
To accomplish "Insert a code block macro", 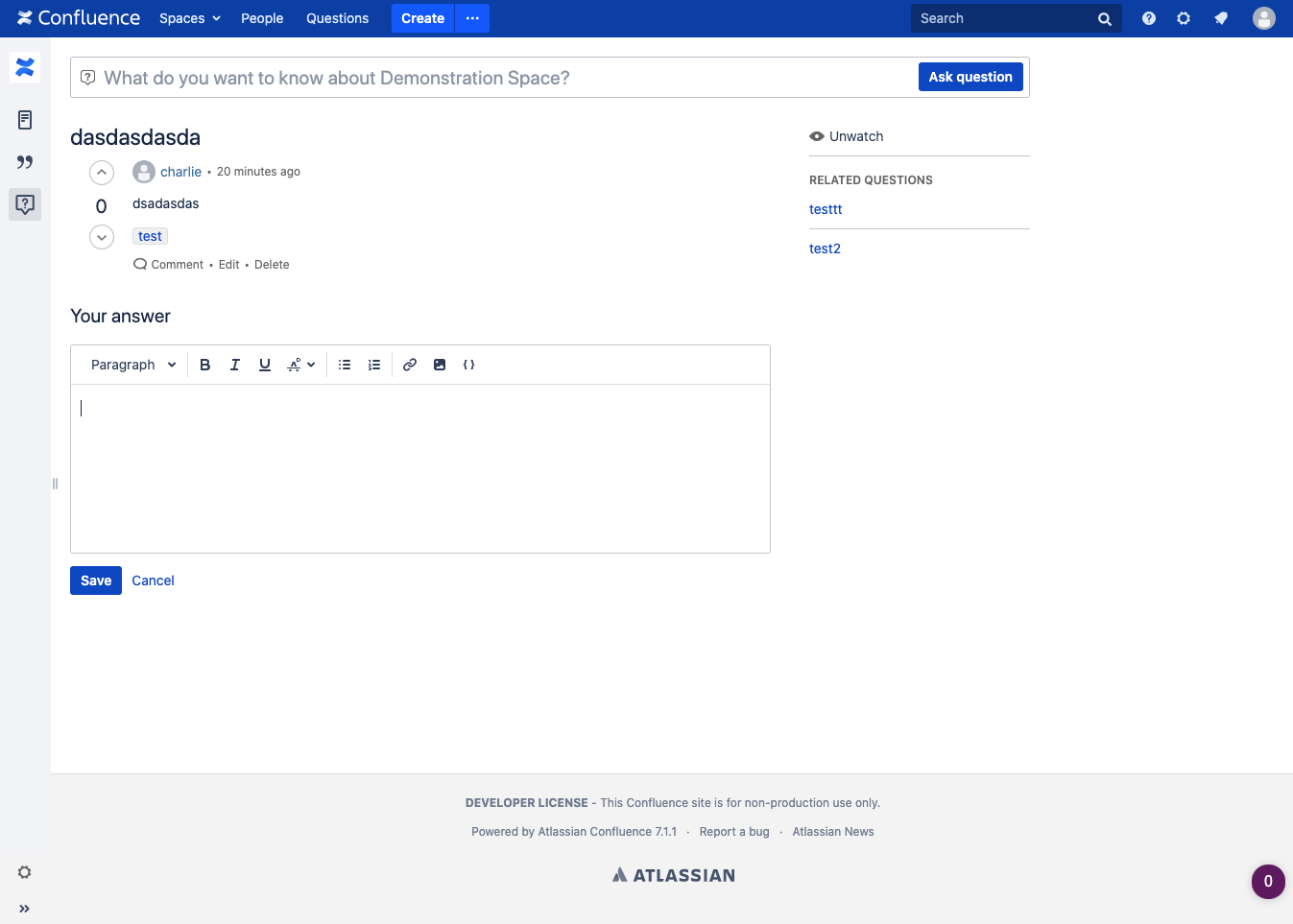I will click(469, 365).
